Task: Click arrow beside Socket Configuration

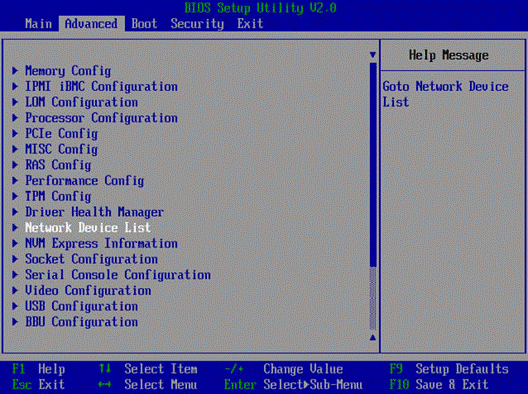Action: pyautogui.click(x=15, y=259)
